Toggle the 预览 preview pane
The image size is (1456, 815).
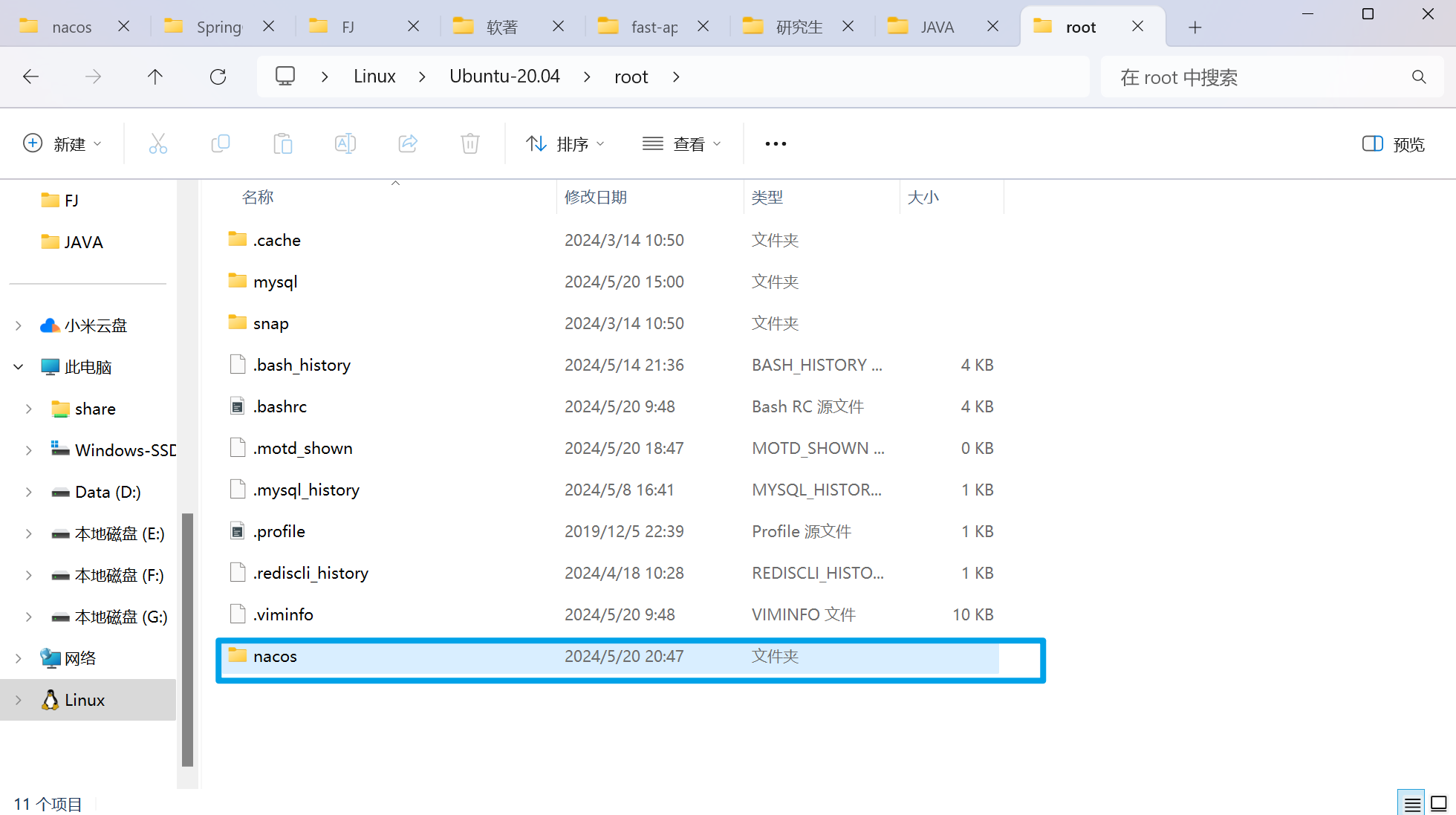coord(1393,144)
